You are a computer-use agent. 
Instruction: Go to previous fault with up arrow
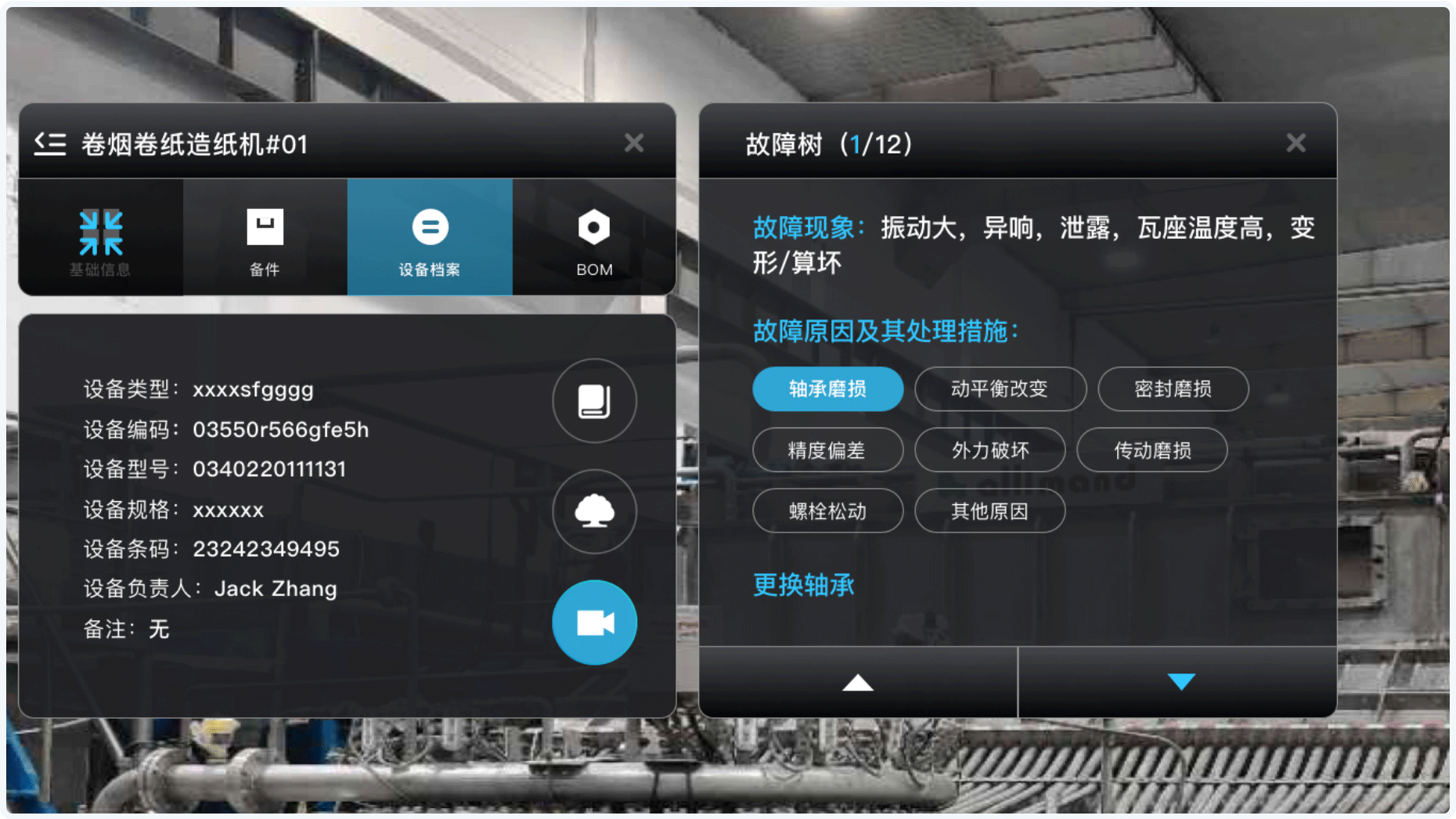[x=858, y=682]
